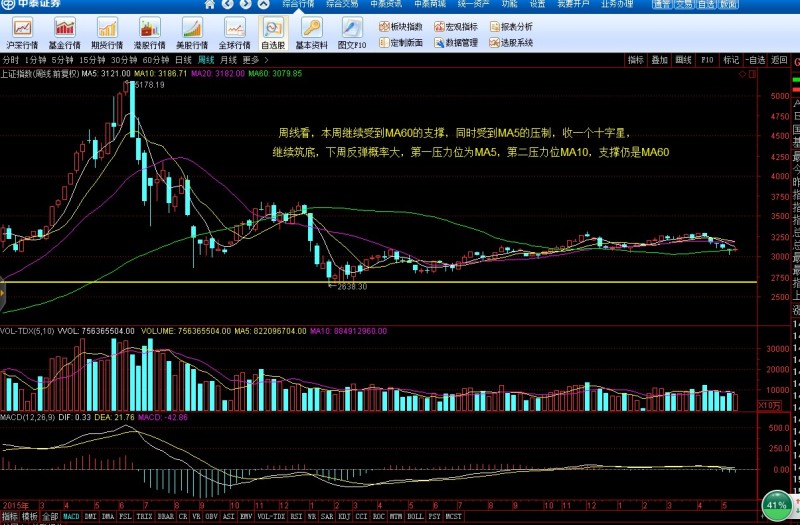
Task: Select the 自选股 watchlist icon
Action: click(x=273, y=33)
